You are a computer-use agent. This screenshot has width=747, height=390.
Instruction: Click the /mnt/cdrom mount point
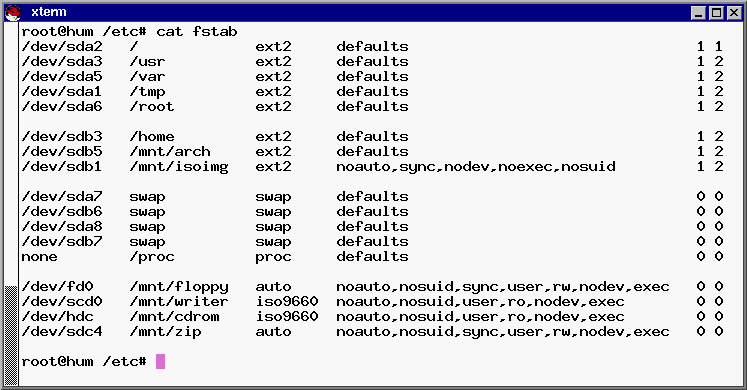[x=174, y=317]
